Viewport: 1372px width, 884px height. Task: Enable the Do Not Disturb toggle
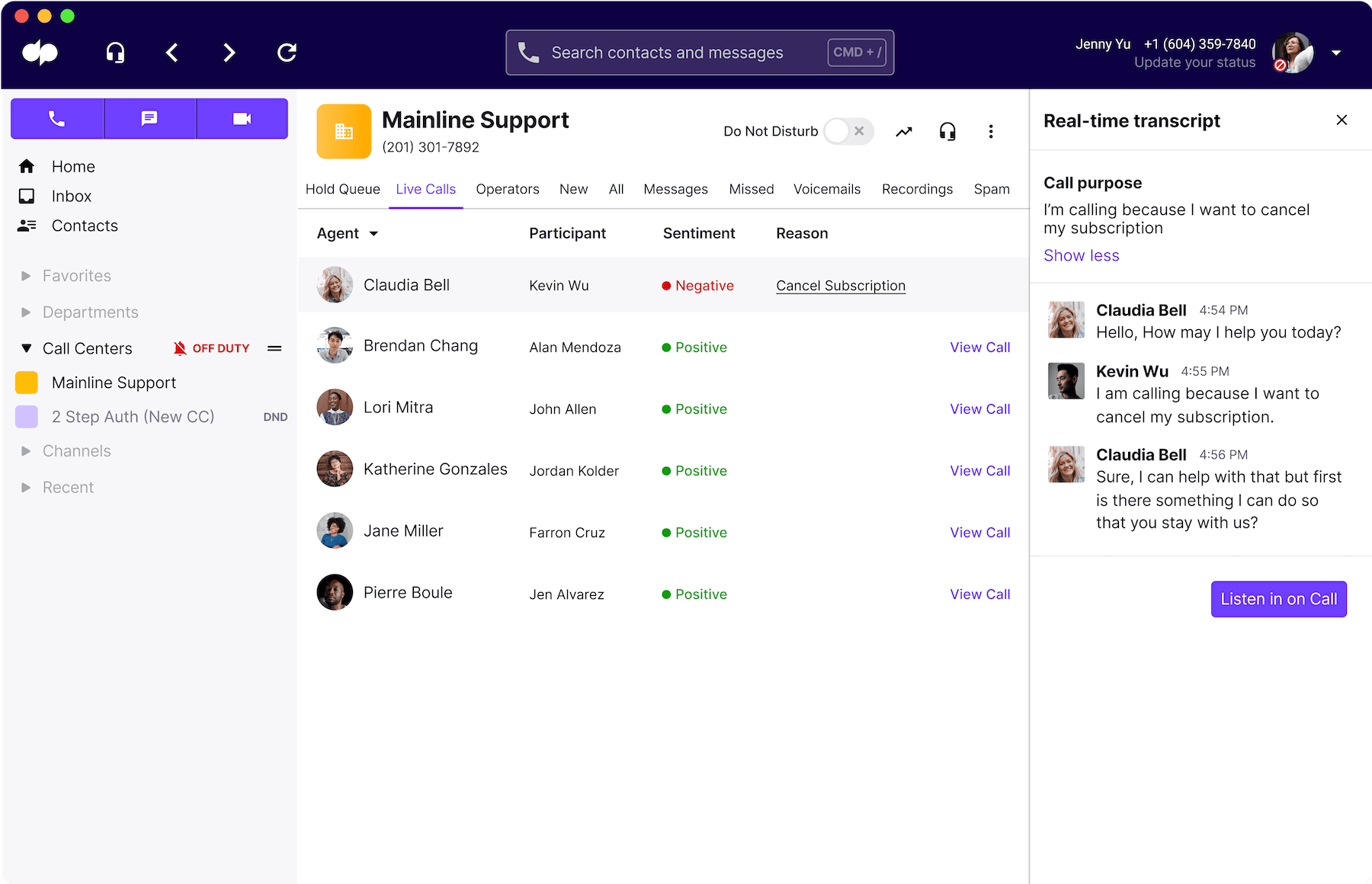[837, 131]
